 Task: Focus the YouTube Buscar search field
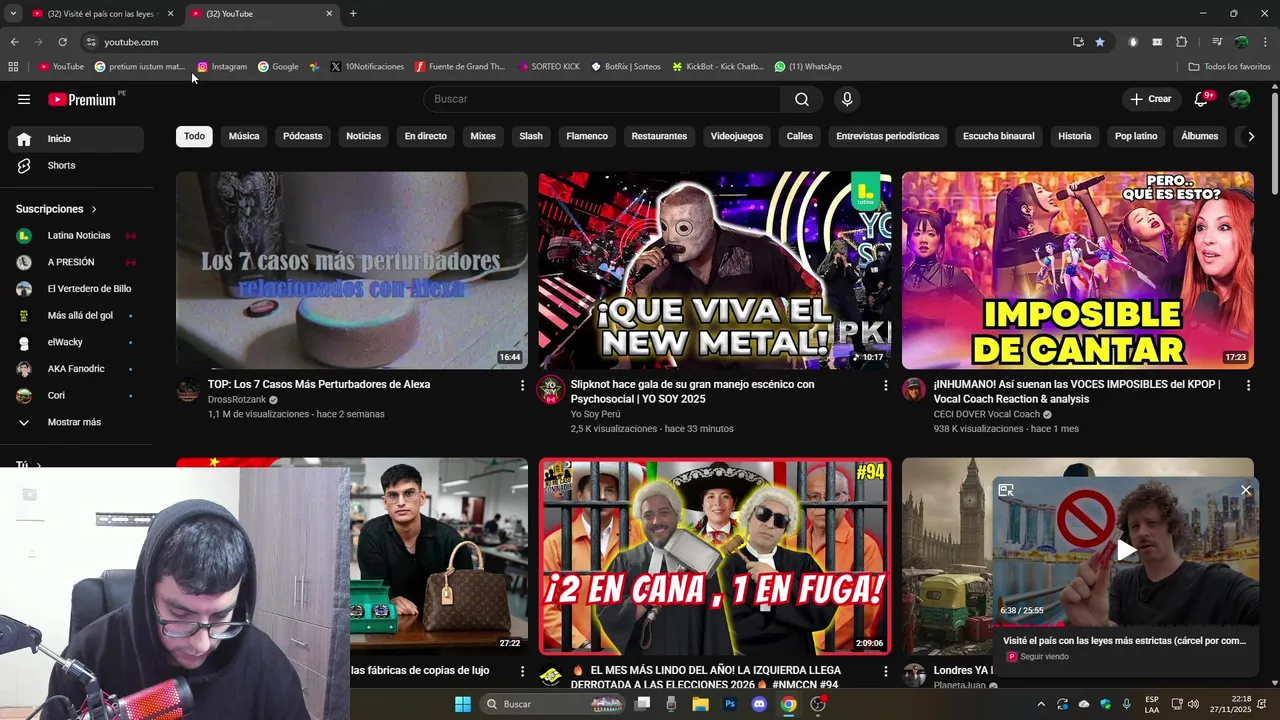(x=602, y=99)
